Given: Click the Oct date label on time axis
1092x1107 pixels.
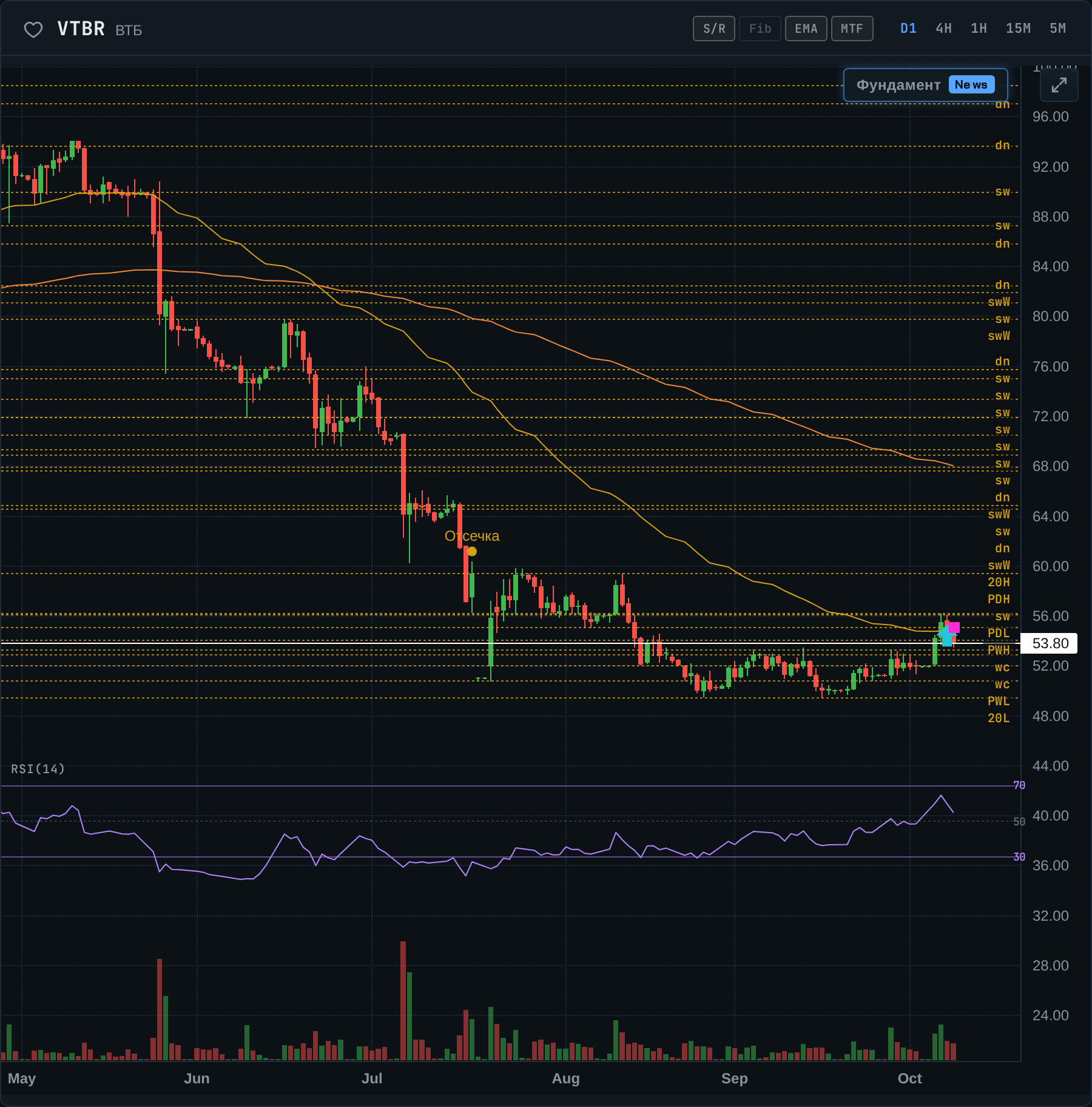Looking at the screenshot, I should click(x=909, y=1078).
